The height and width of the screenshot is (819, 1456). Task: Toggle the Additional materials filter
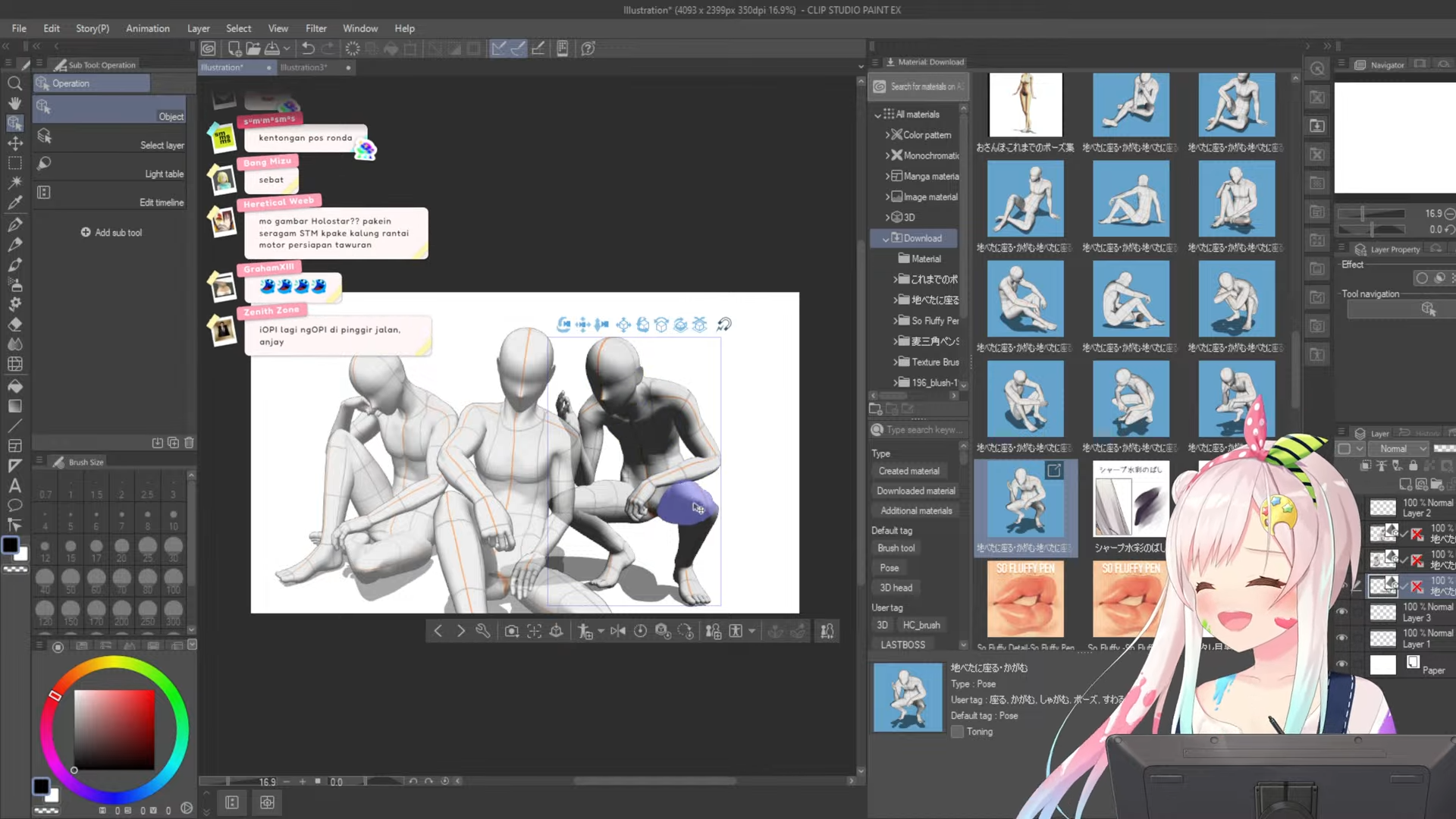coord(915,510)
